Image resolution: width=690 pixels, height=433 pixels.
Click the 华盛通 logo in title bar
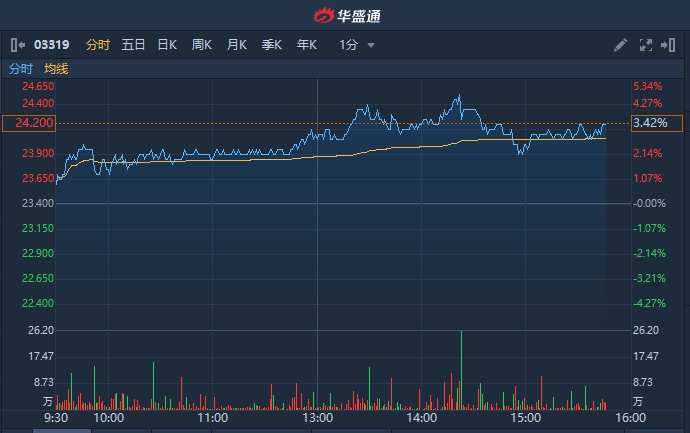click(x=346, y=15)
